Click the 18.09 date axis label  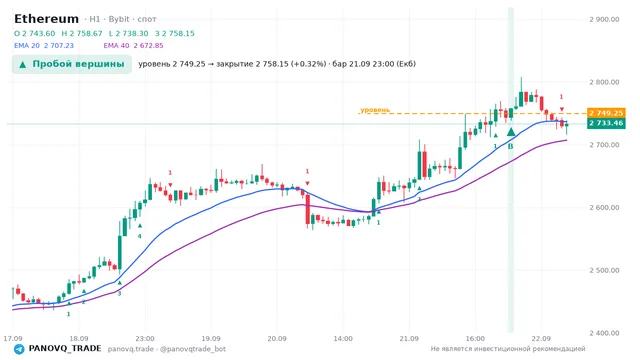coord(79,339)
